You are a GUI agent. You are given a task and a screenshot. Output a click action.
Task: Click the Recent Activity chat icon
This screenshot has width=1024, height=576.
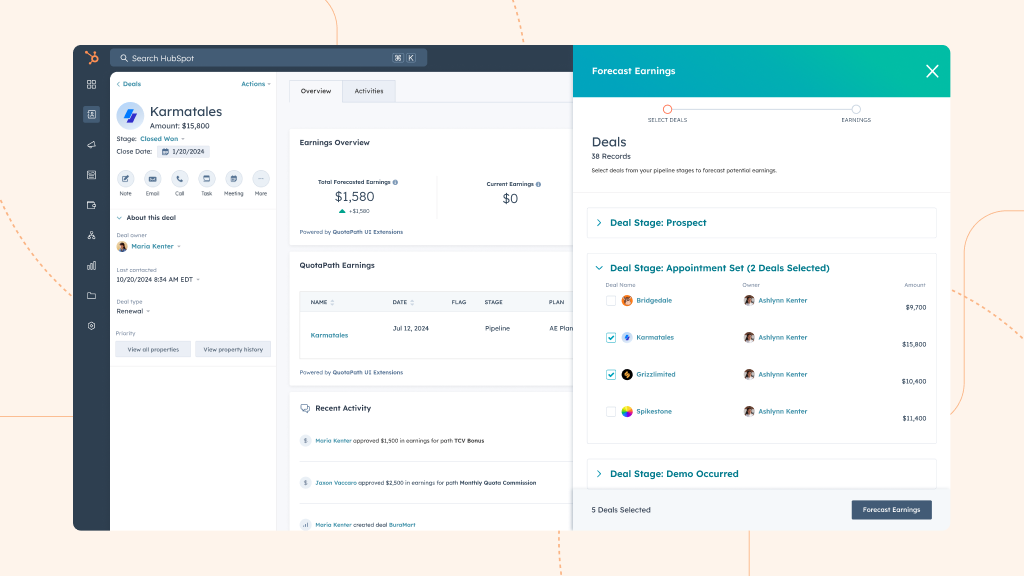coord(305,408)
